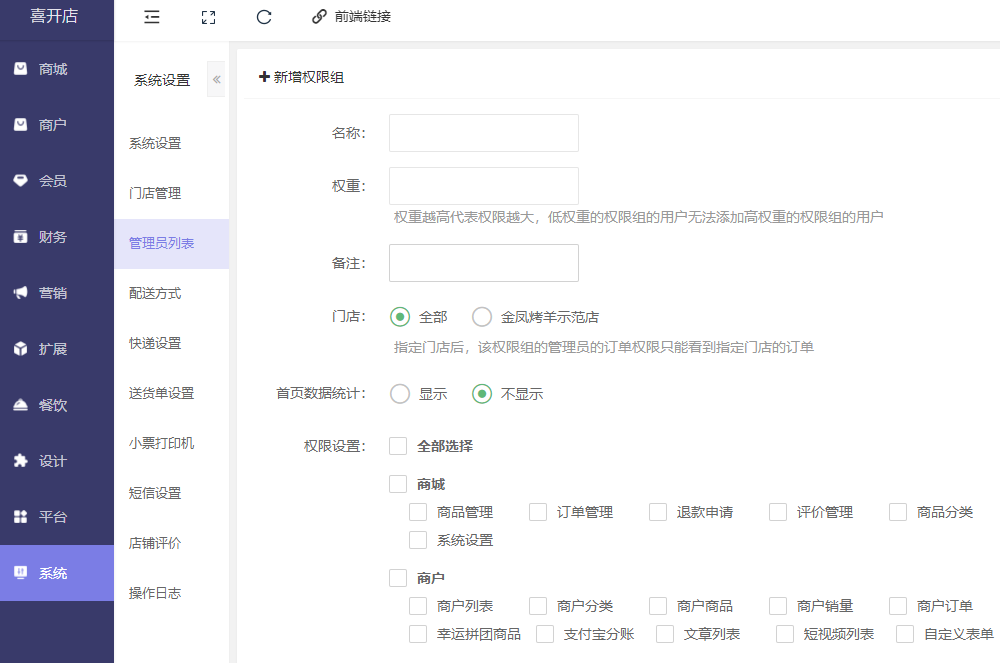Open 前端链接 link
This screenshot has width=1000, height=663.
click(351, 17)
